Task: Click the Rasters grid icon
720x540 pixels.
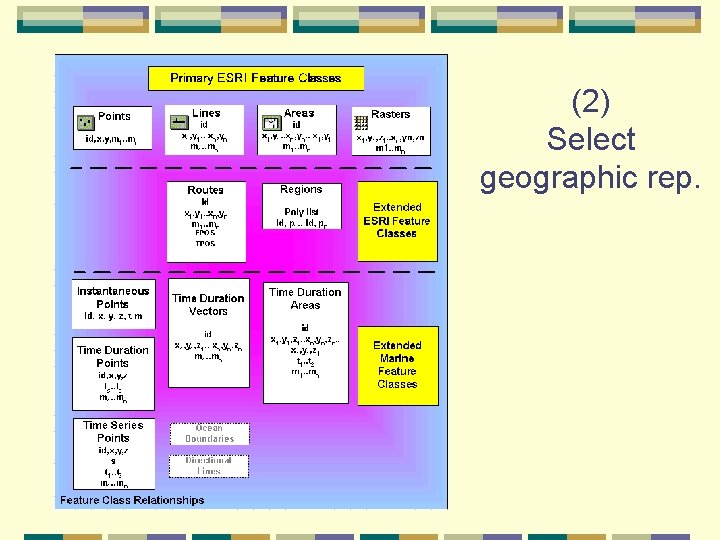Action: click(361, 123)
